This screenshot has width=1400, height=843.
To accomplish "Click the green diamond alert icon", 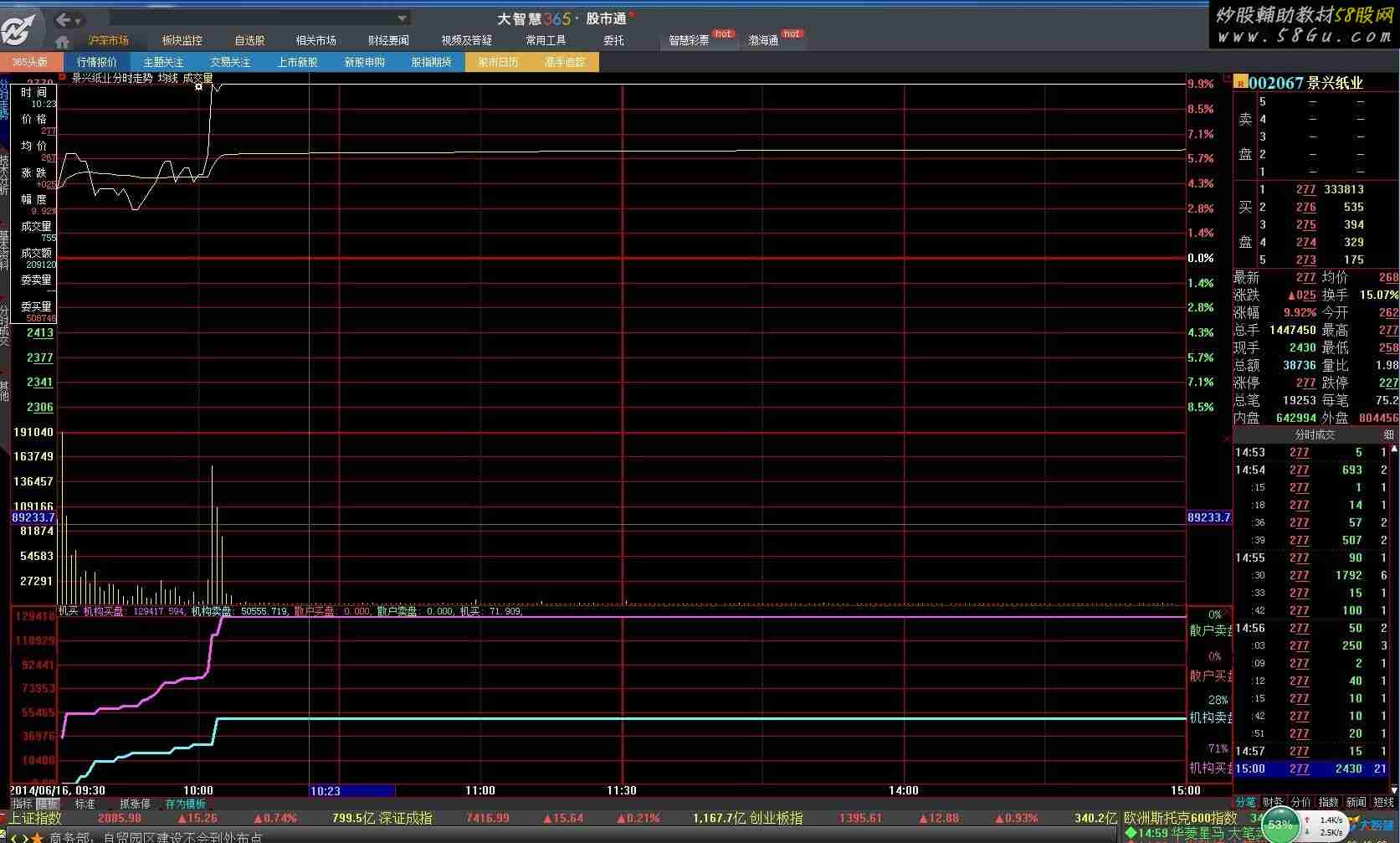I will click(x=1131, y=833).
